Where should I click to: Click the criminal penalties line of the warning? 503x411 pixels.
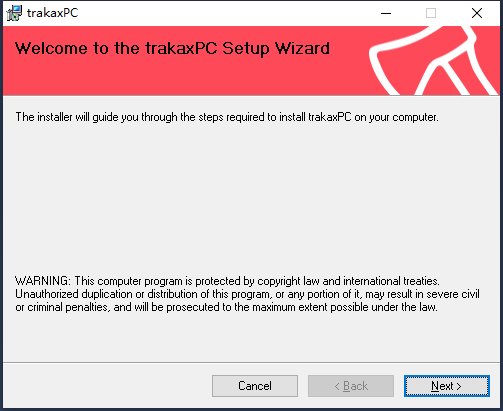[226, 307]
